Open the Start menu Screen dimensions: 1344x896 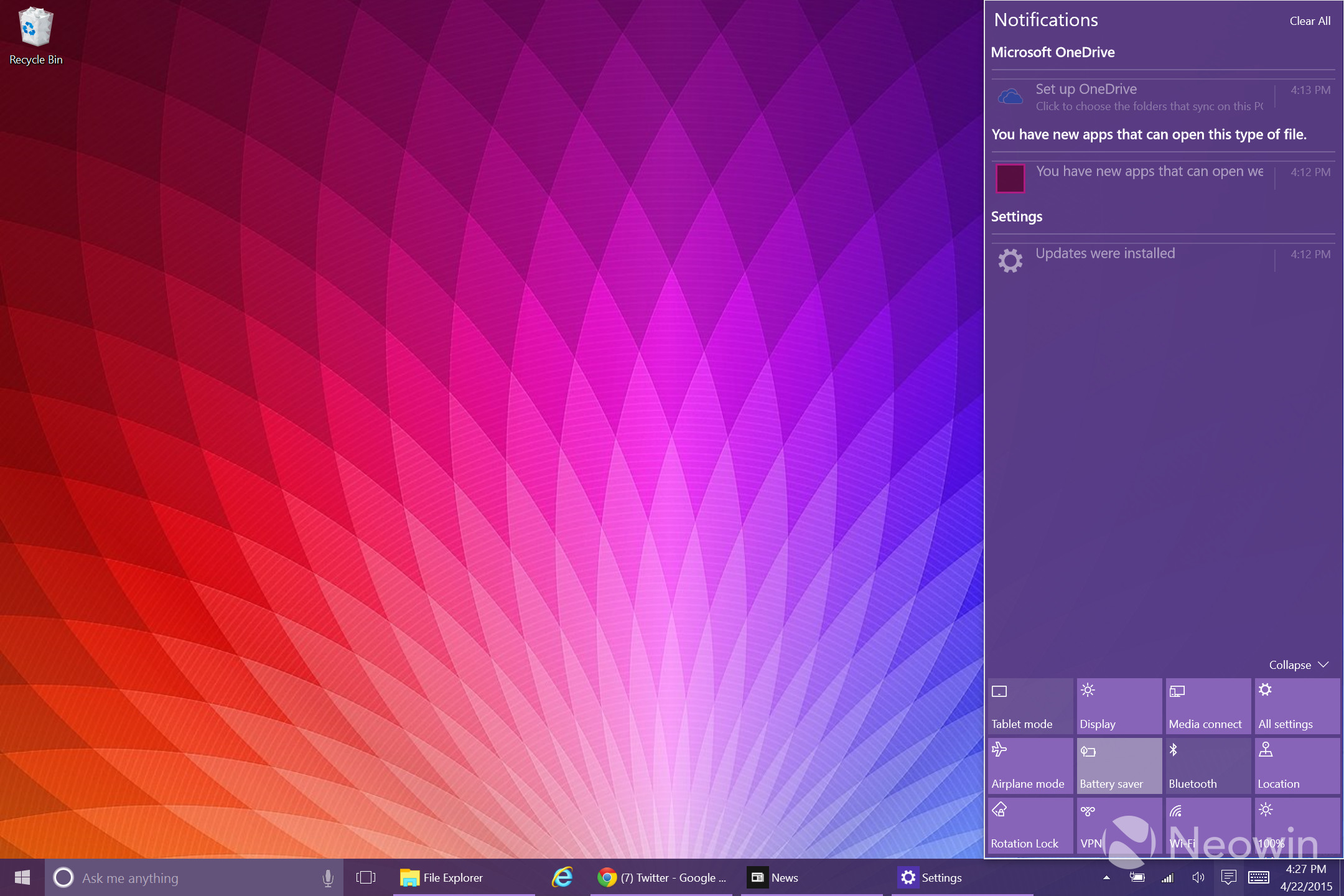[22, 877]
